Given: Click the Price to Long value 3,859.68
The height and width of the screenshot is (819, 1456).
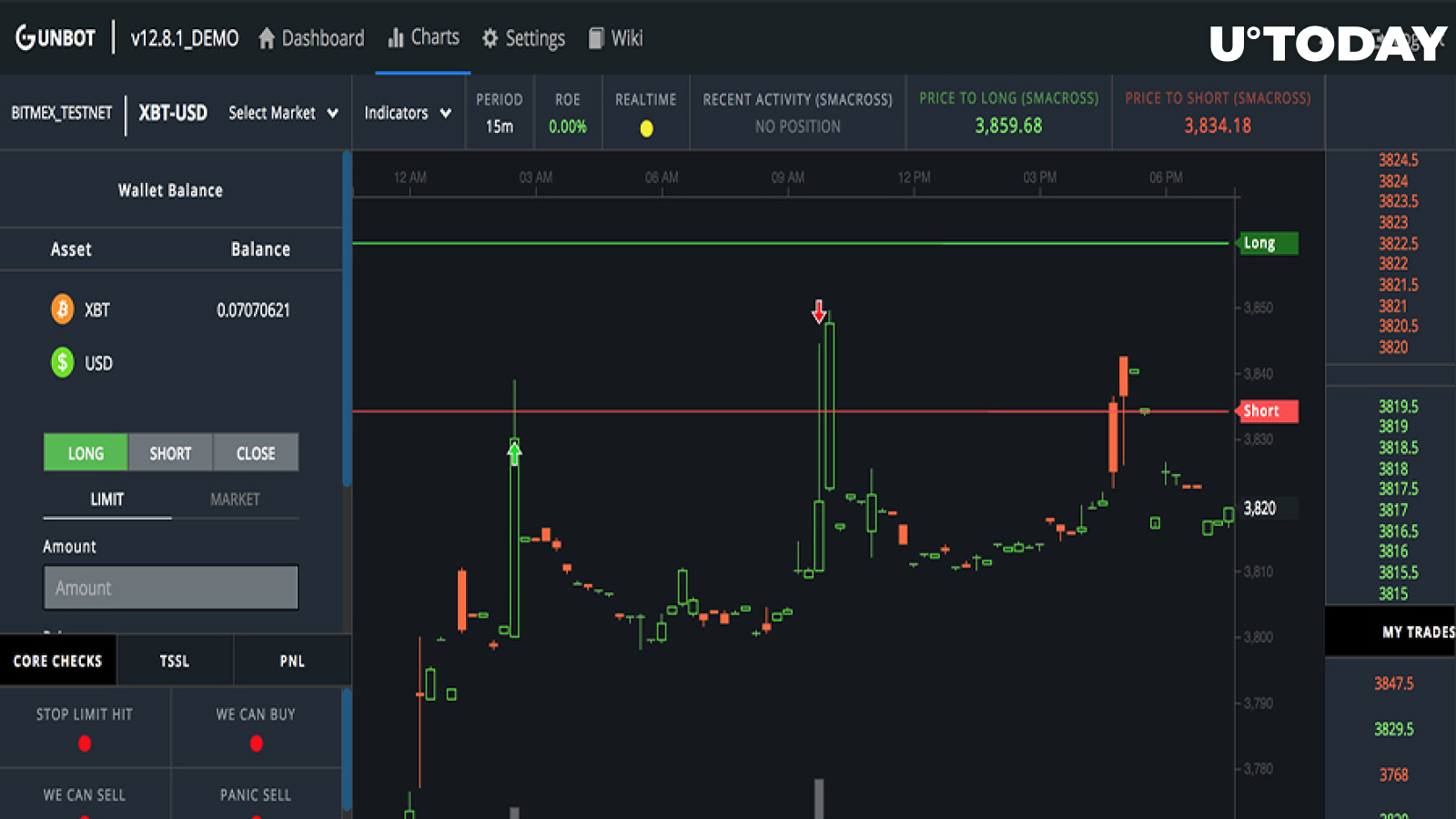Looking at the screenshot, I should click(x=1008, y=126).
